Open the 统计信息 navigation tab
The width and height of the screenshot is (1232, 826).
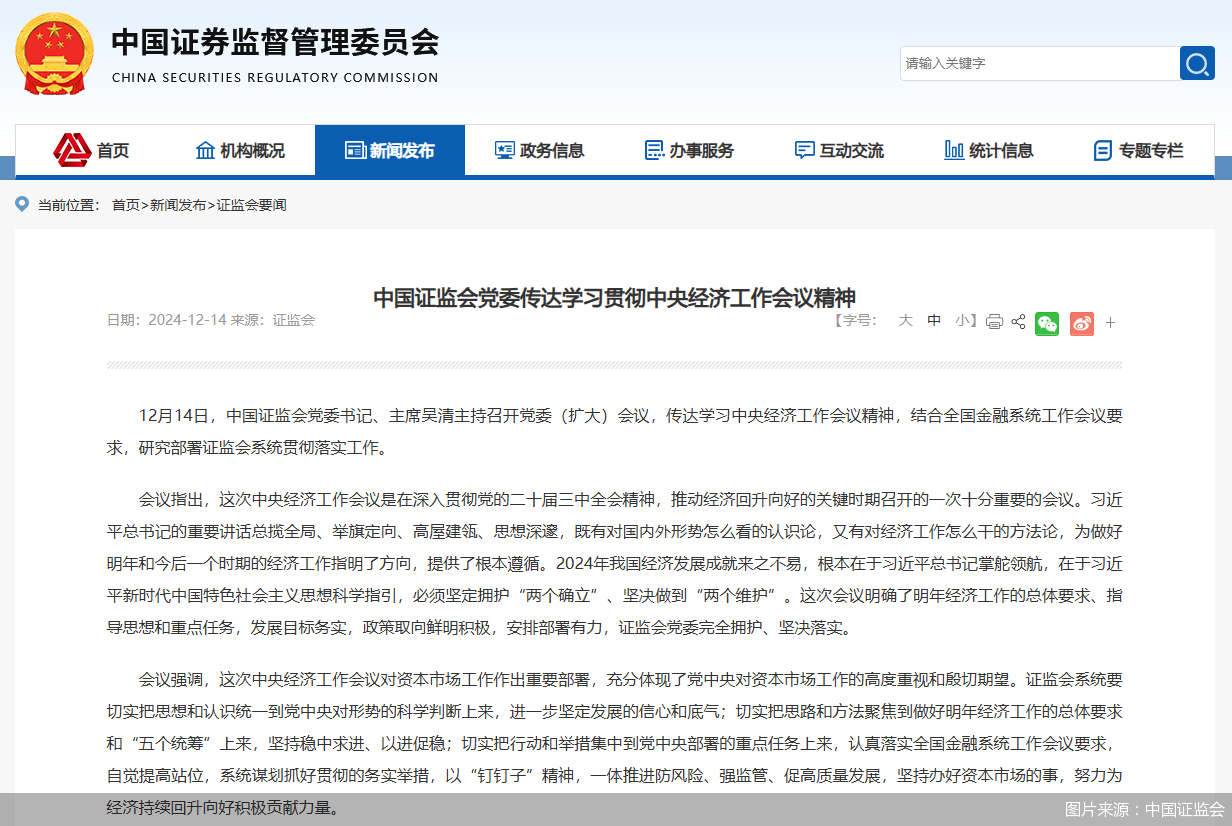(990, 150)
